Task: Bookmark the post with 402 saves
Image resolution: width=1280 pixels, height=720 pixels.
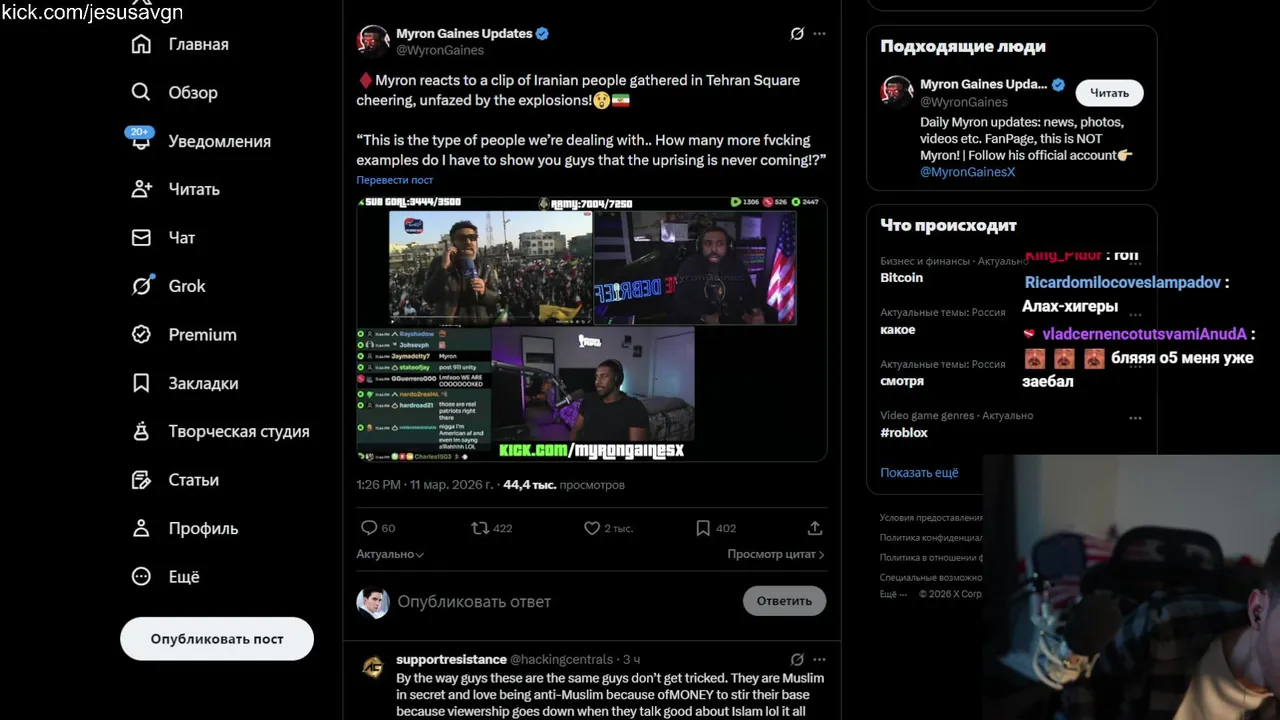Action: point(703,528)
